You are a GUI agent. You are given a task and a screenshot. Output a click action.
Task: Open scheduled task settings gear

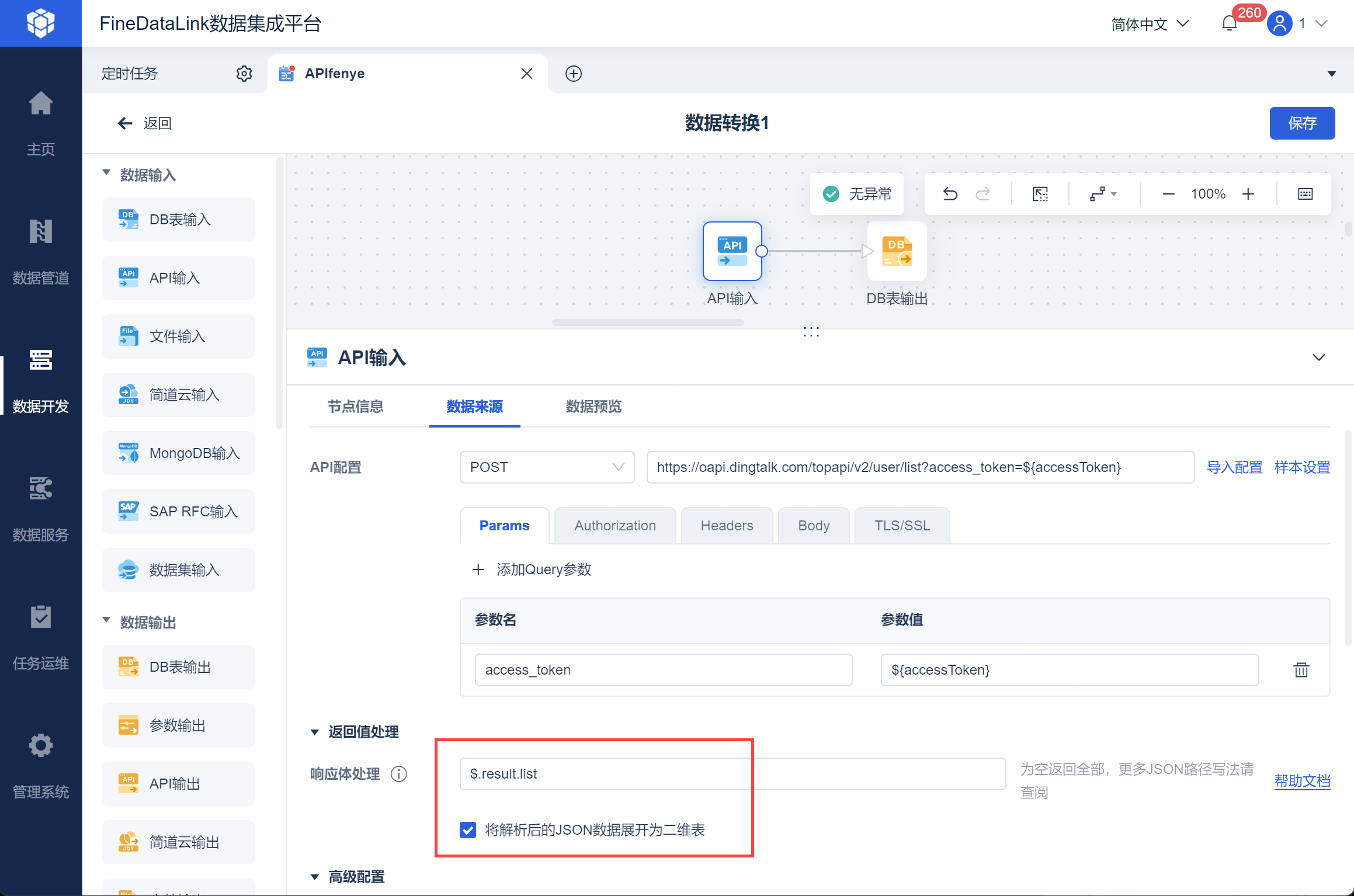[x=244, y=74]
